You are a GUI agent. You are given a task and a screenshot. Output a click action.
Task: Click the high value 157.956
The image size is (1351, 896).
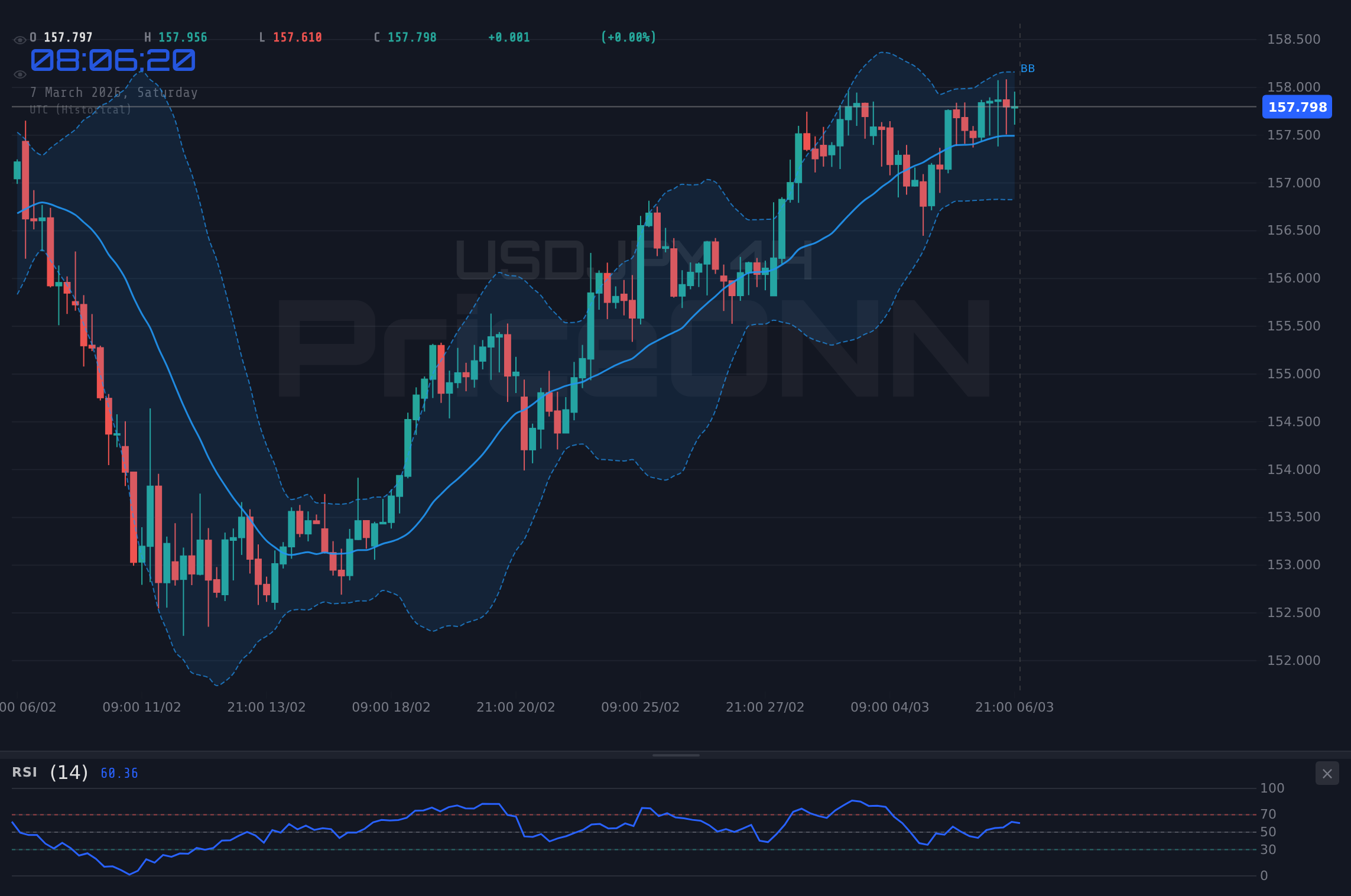click(x=183, y=38)
